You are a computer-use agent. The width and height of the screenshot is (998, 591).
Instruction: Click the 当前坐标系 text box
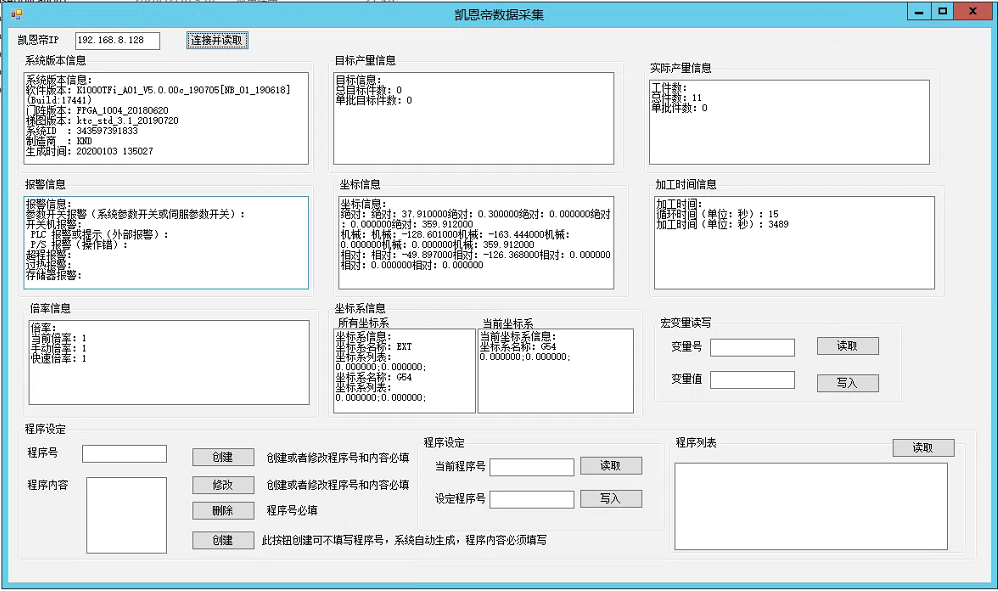556,371
